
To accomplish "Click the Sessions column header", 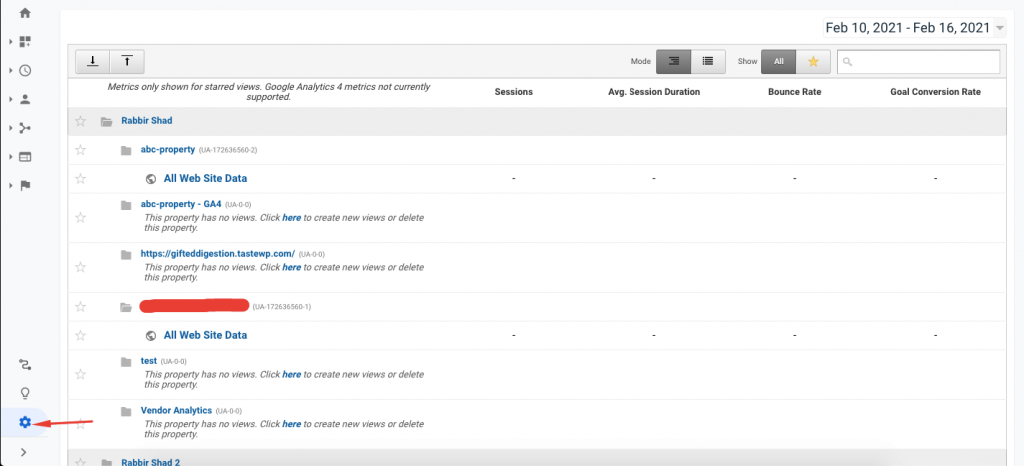I will [x=513, y=92].
